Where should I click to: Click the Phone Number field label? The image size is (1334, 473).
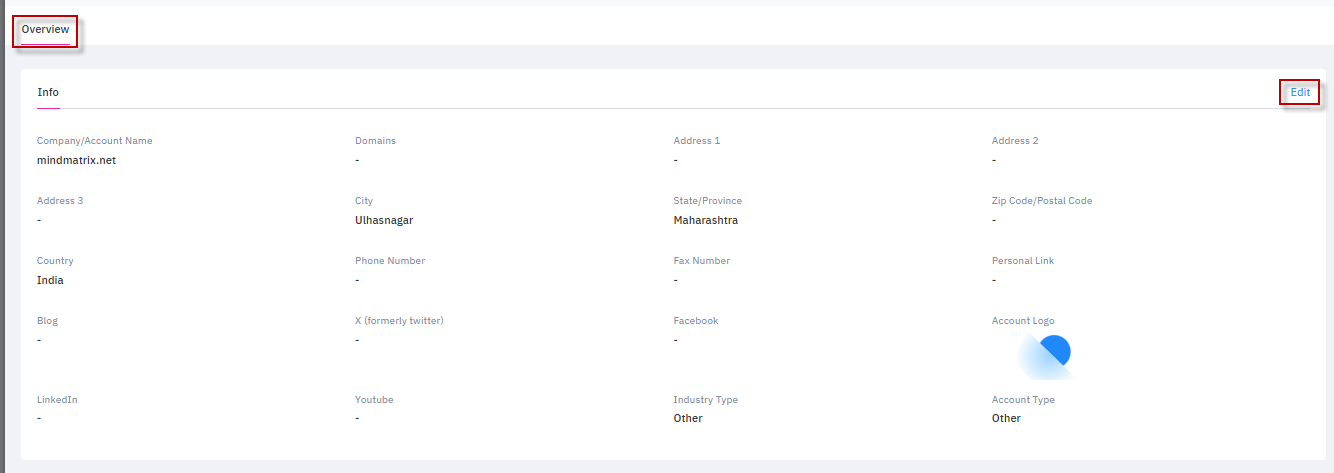tap(390, 261)
